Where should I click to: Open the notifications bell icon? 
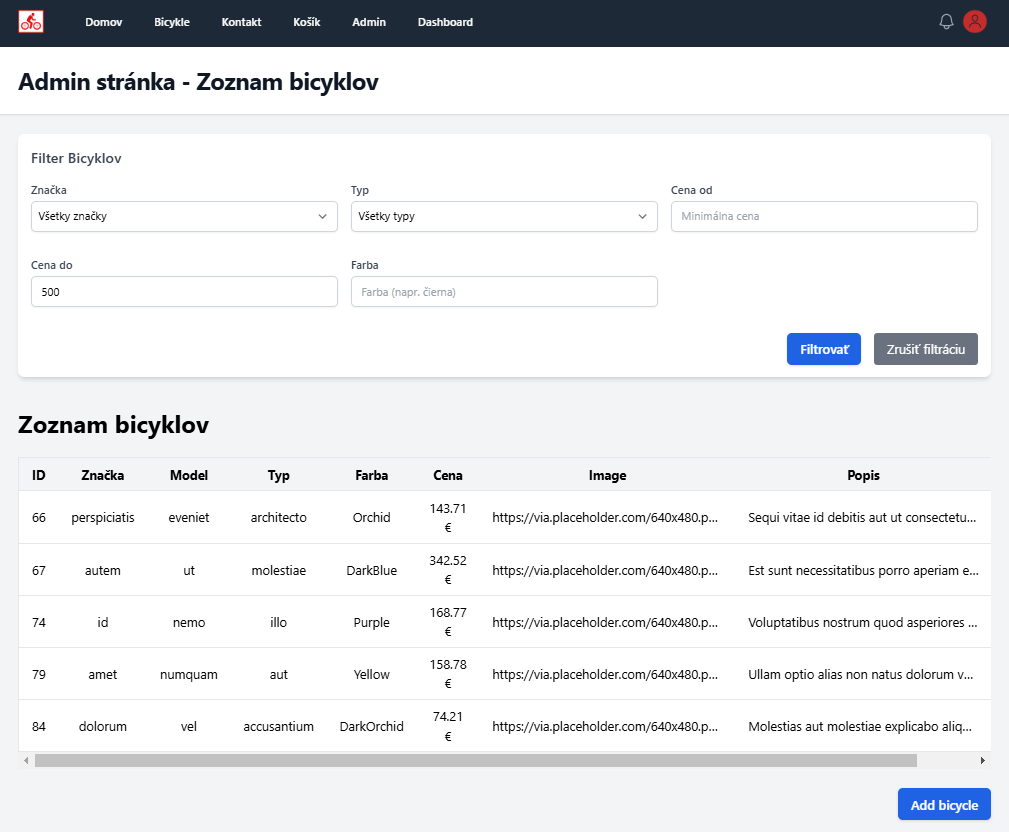[946, 22]
